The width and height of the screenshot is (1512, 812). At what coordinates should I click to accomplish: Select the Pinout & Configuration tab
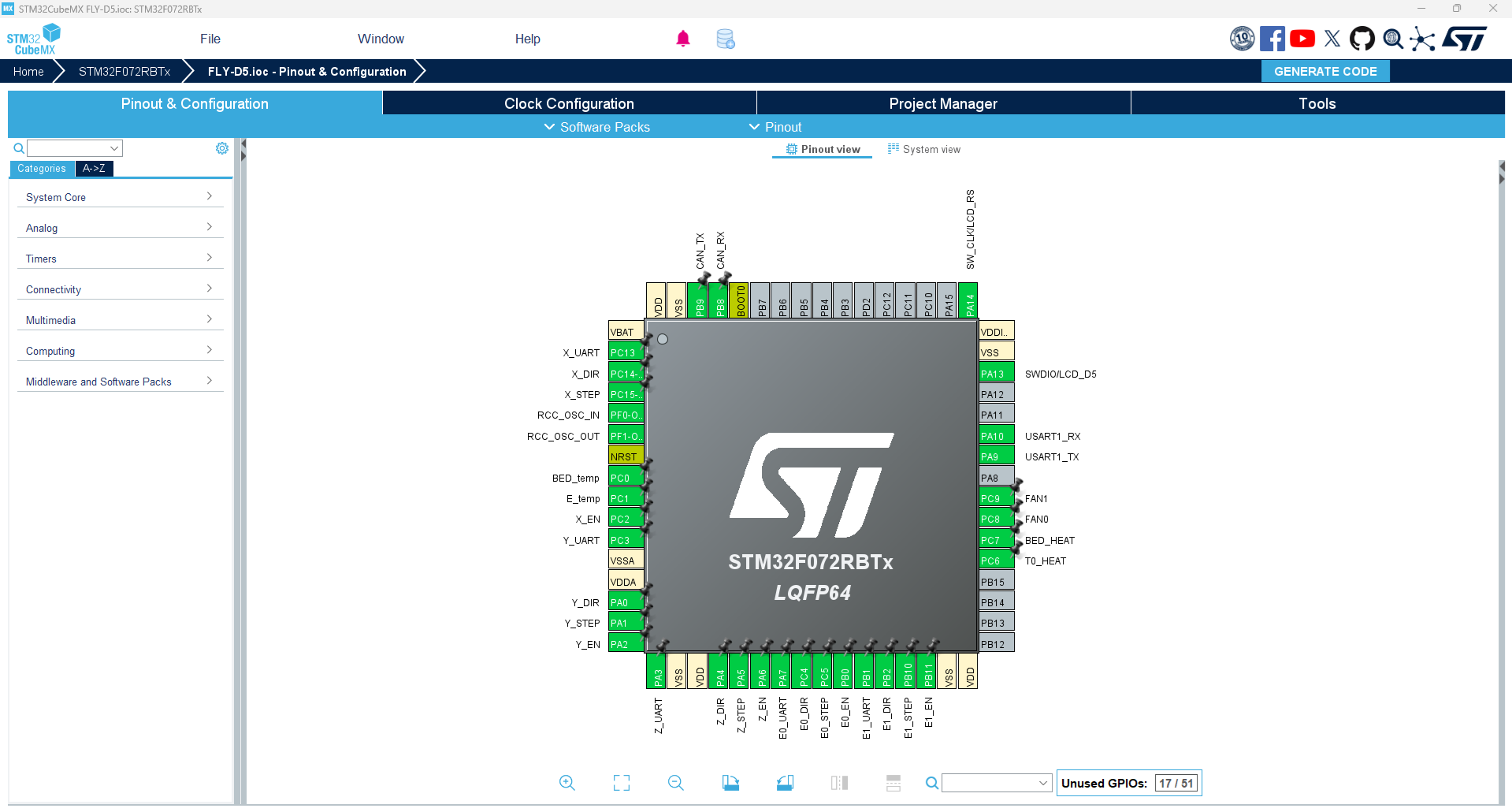(x=195, y=103)
